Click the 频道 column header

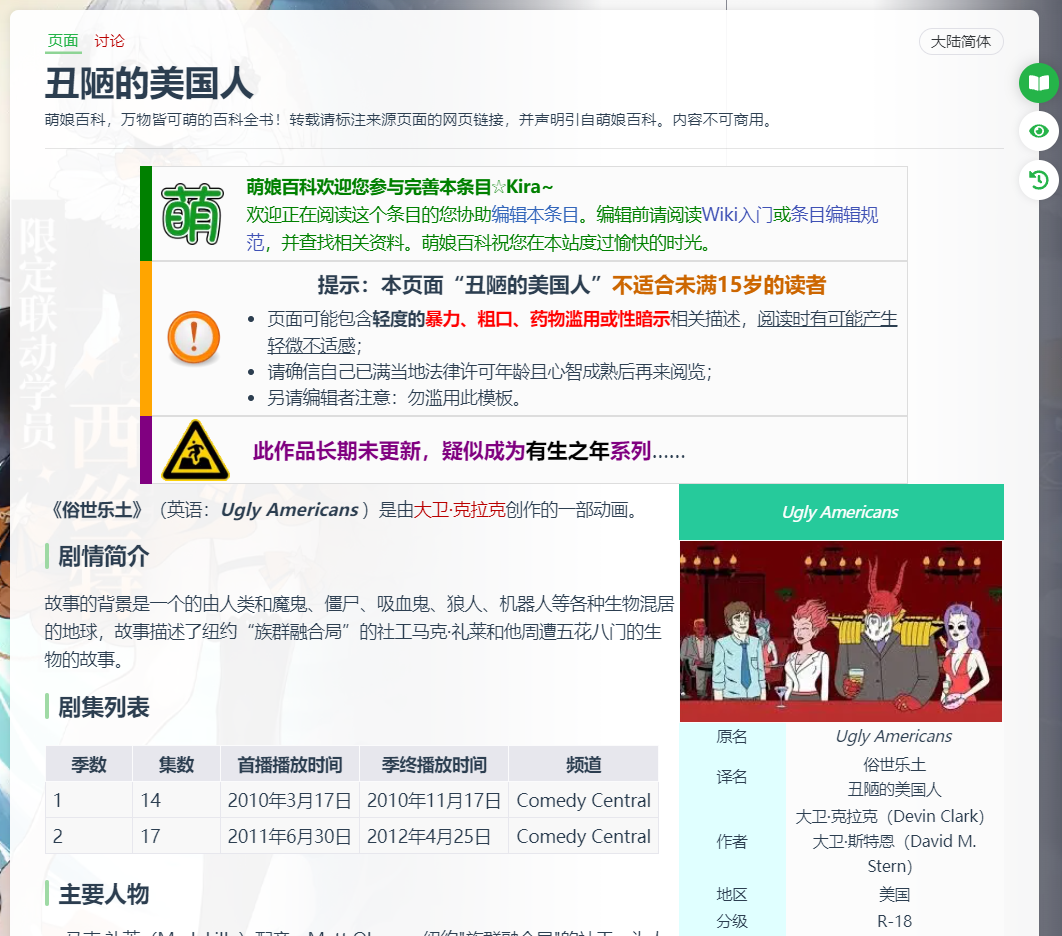coord(583,765)
